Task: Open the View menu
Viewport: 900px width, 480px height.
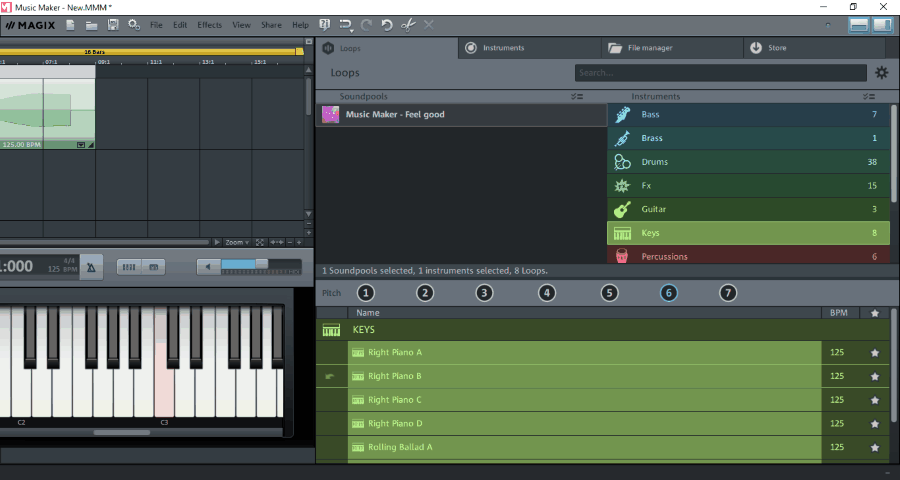Action: [x=241, y=25]
